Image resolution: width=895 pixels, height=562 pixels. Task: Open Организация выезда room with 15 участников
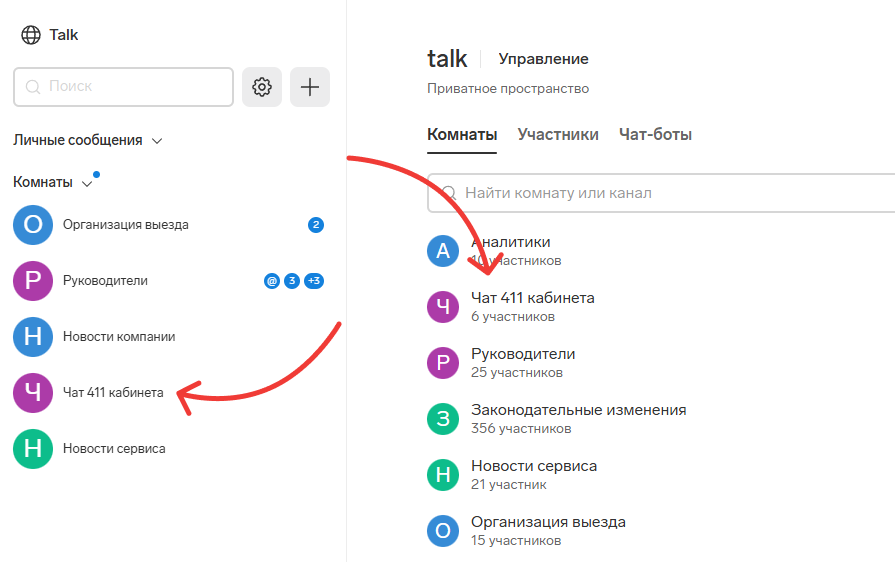[548, 522]
